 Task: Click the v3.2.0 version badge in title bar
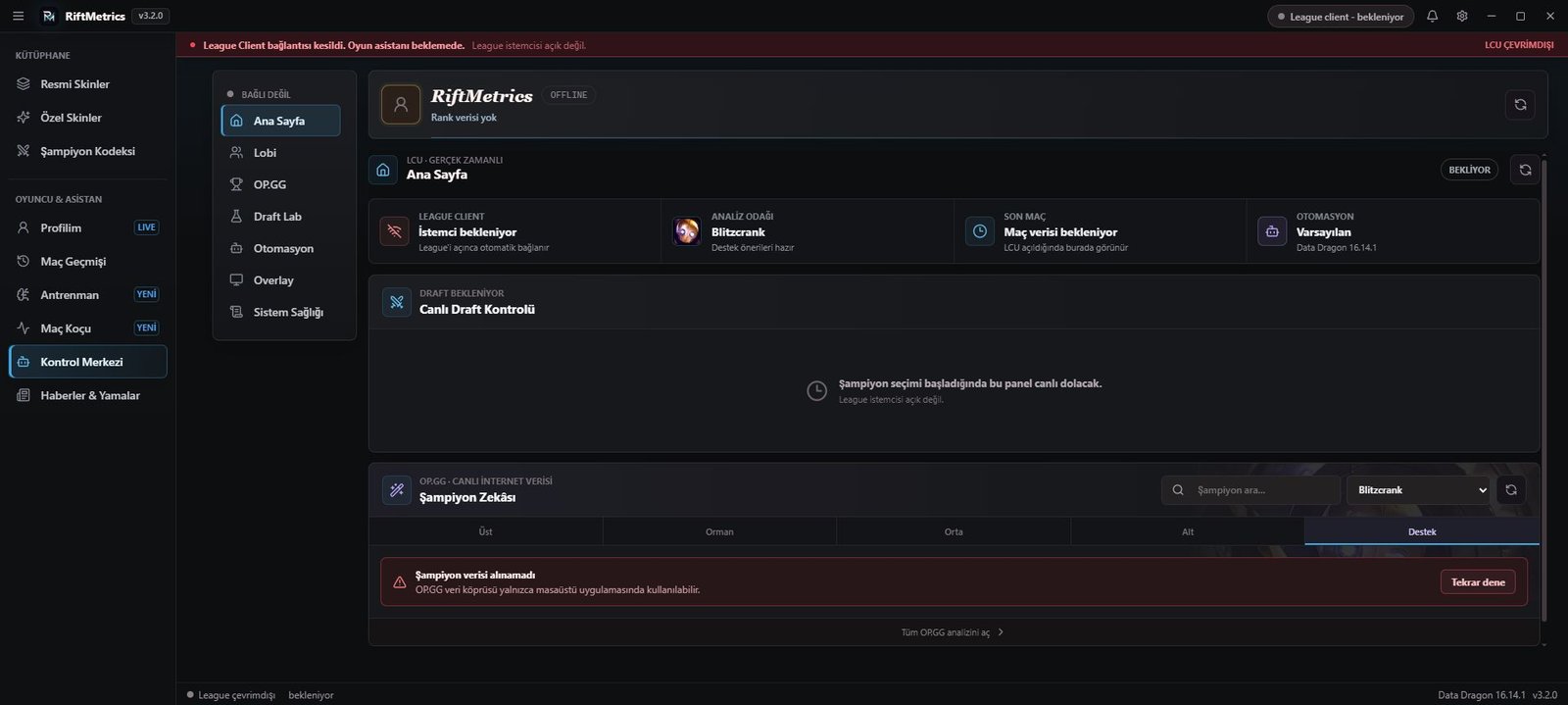(x=151, y=16)
